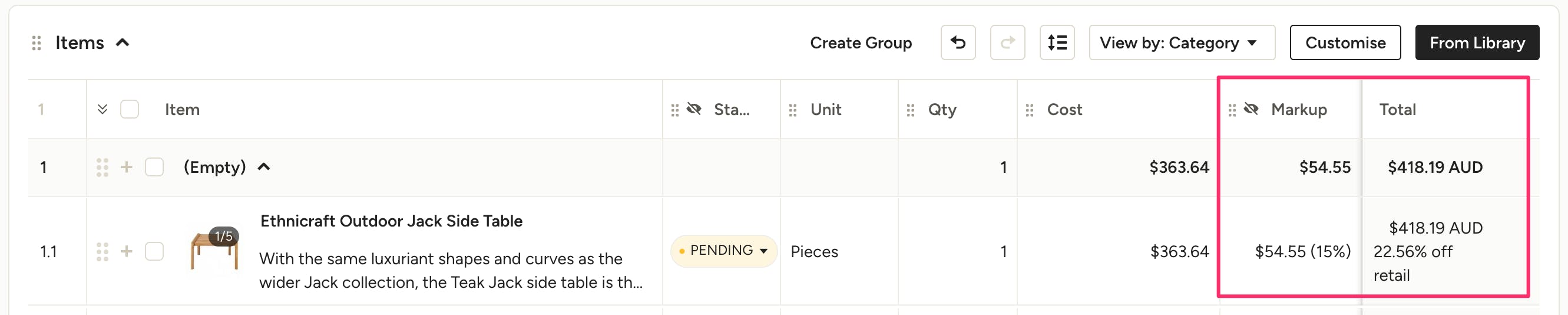Click the Customise button
1568x315 pixels.
tap(1345, 42)
